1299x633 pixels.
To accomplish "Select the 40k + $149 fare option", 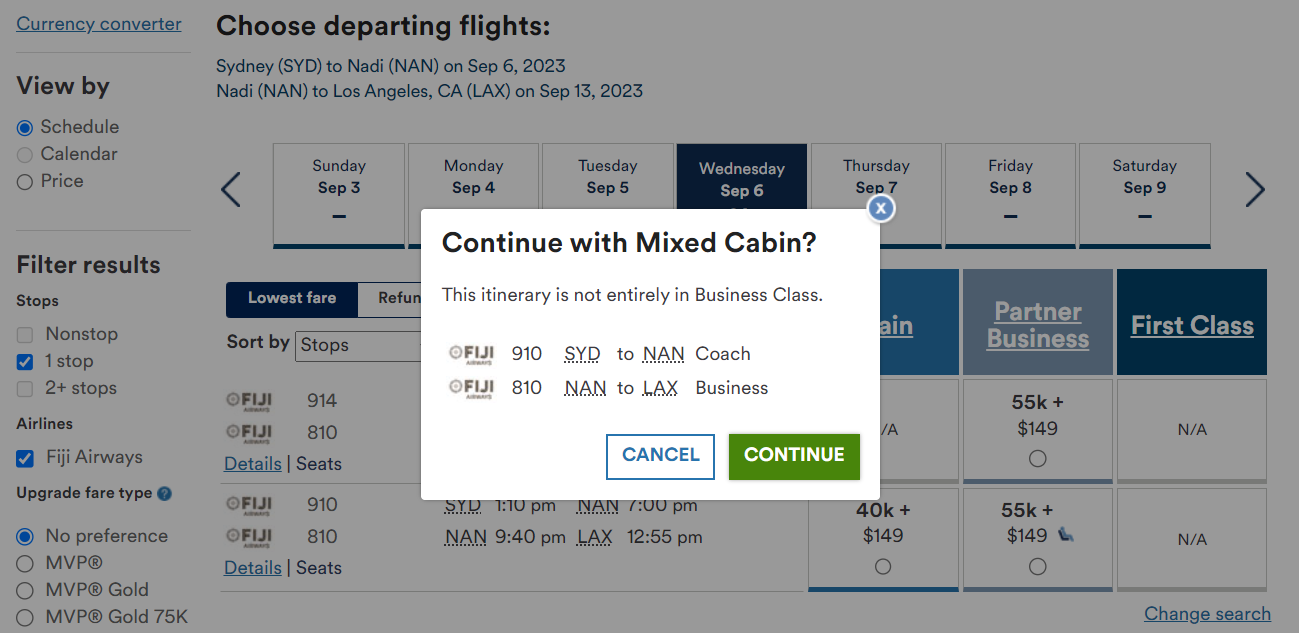I will (883, 567).
